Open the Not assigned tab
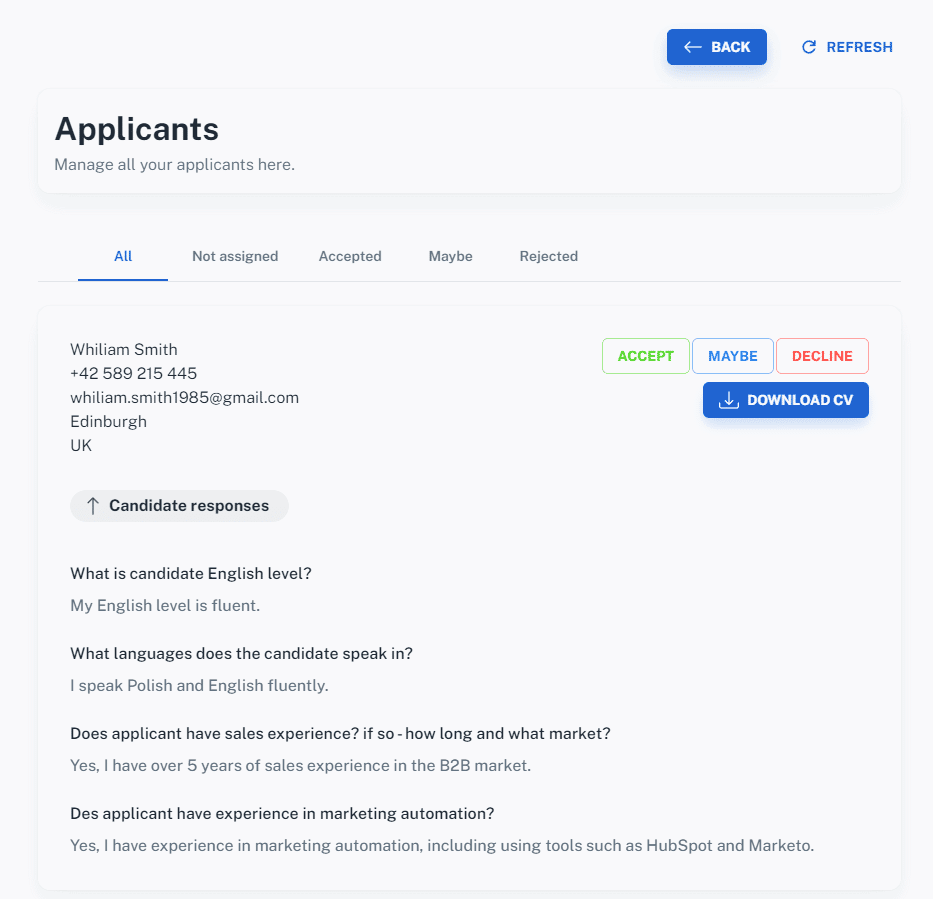The image size is (933, 899). pyautogui.click(x=235, y=256)
